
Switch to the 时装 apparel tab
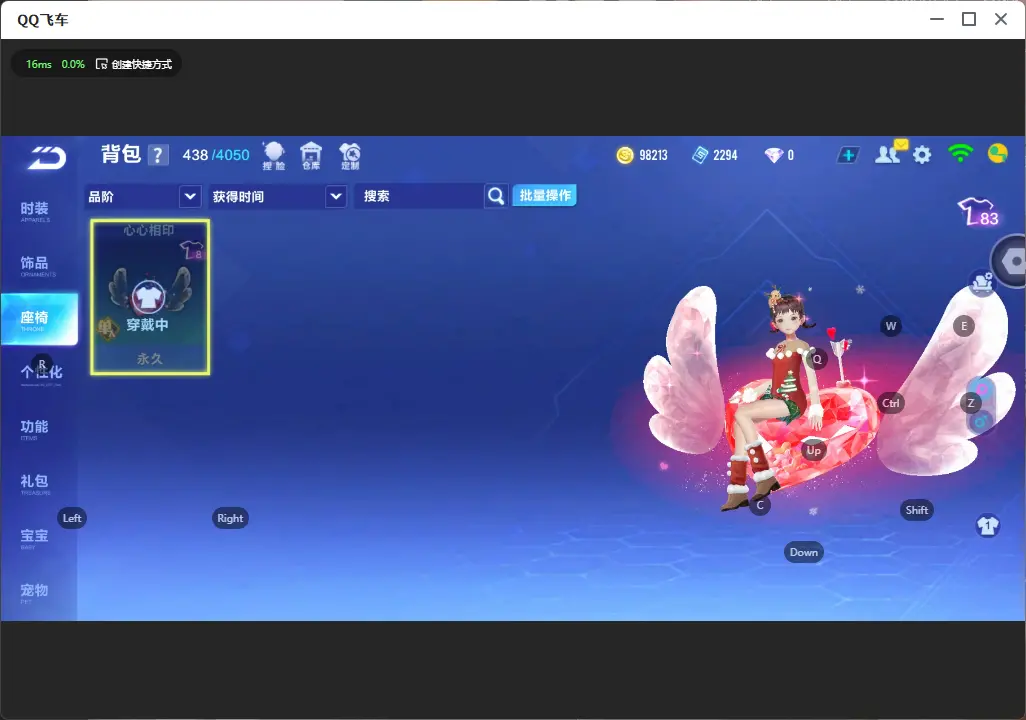tap(35, 211)
